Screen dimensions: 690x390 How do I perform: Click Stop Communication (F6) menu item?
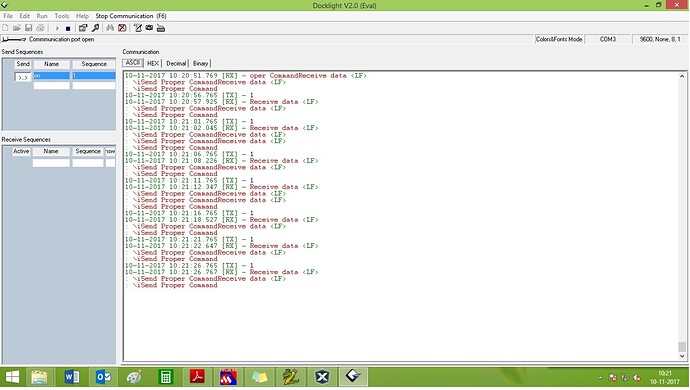click(x=131, y=16)
